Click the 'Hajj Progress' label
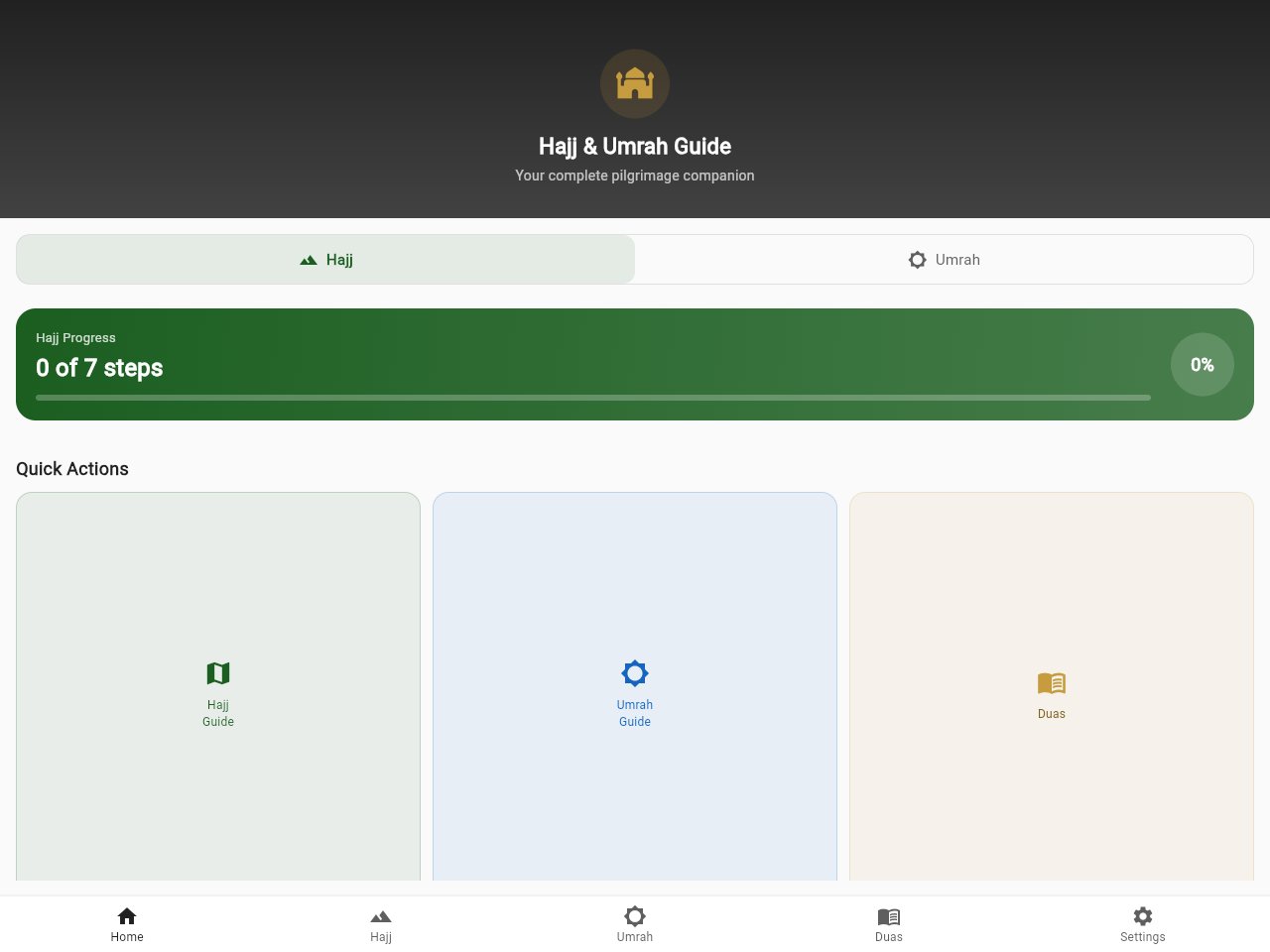The image size is (1270, 952). (x=75, y=338)
